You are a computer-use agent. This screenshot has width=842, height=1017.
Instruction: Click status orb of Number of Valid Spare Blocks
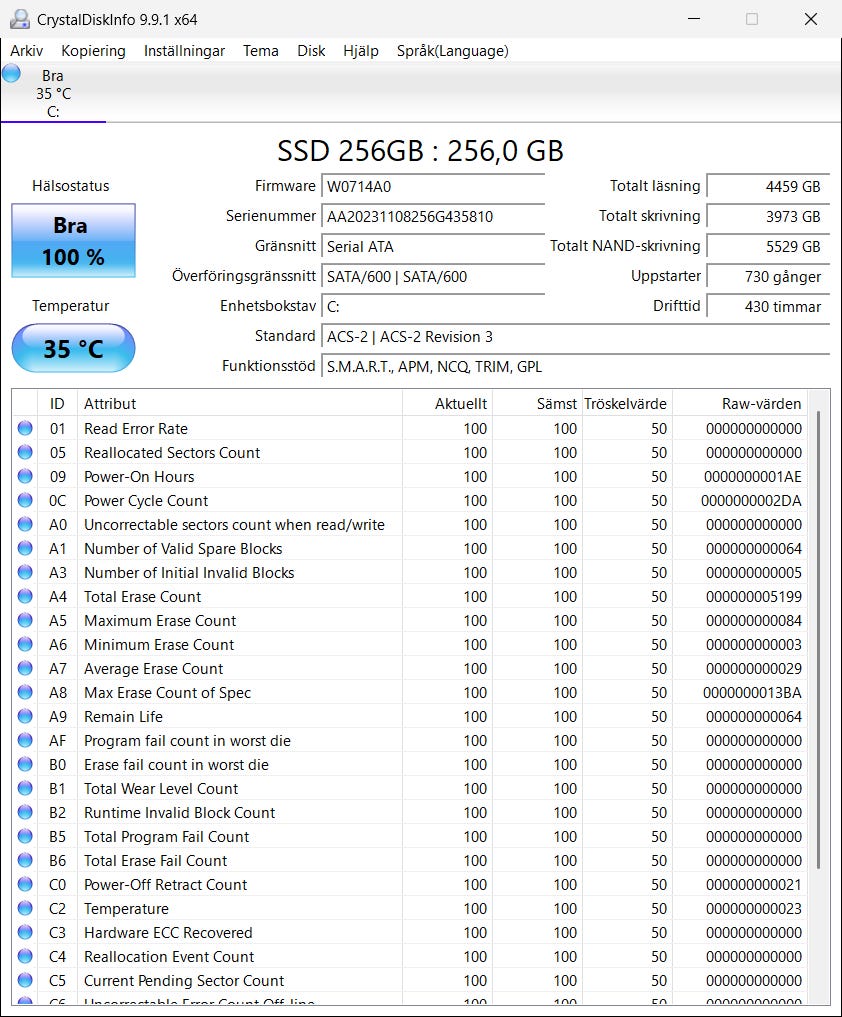pos(25,548)
